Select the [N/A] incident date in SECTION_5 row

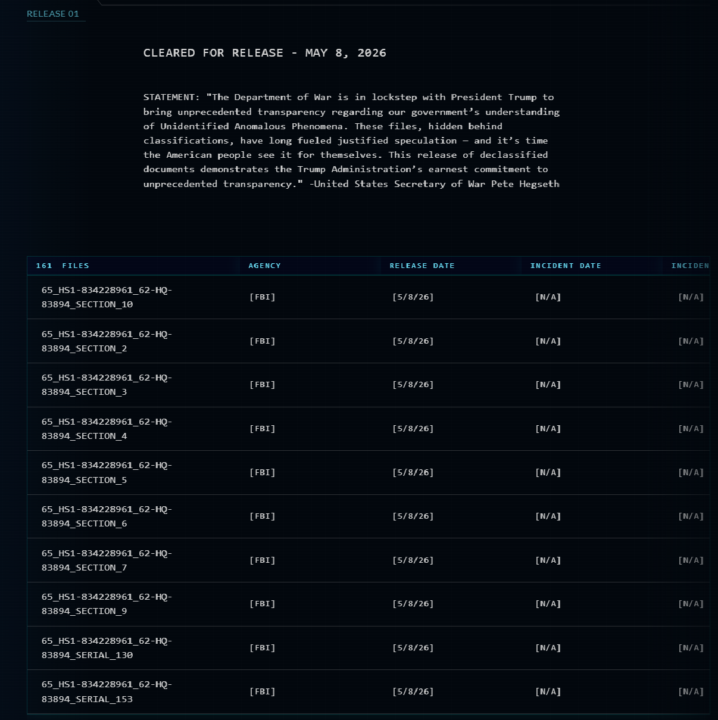coord(548,472)
